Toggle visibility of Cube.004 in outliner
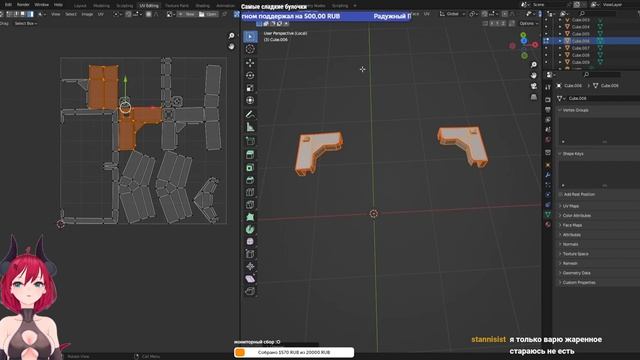The height and width of the screenshot is (360, 640). pyautogui.click(x=546, y=27)
